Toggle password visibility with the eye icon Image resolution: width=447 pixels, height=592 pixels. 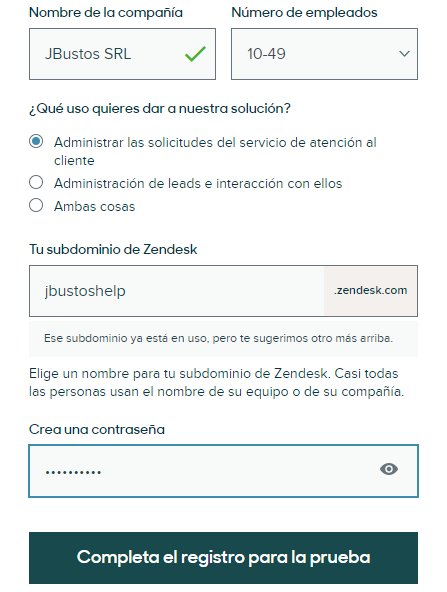[x=388, y=469]
